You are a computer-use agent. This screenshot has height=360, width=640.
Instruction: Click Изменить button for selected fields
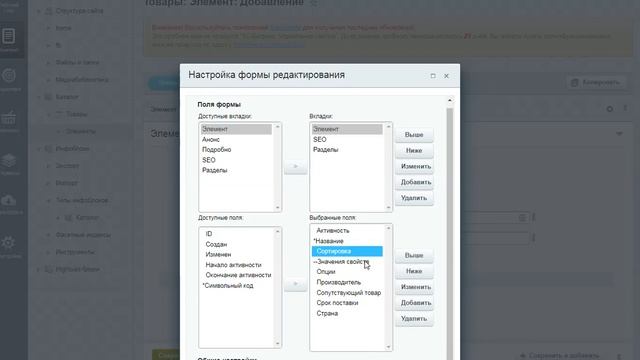(414, 287)
